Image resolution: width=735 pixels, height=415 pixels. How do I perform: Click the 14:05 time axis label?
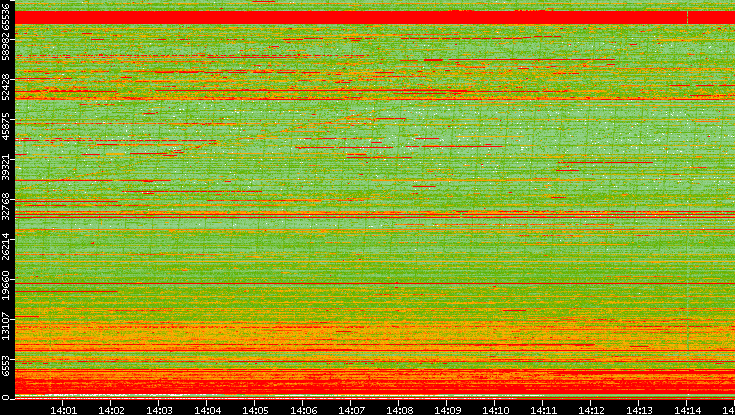point(256,409)
